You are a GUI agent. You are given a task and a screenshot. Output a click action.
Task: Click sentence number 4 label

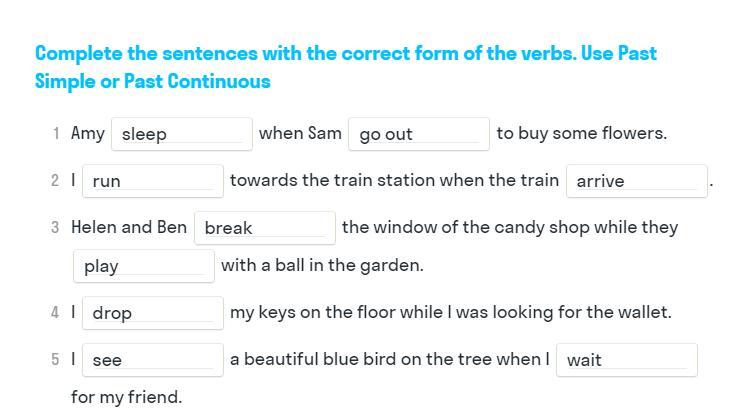point(55,313)
